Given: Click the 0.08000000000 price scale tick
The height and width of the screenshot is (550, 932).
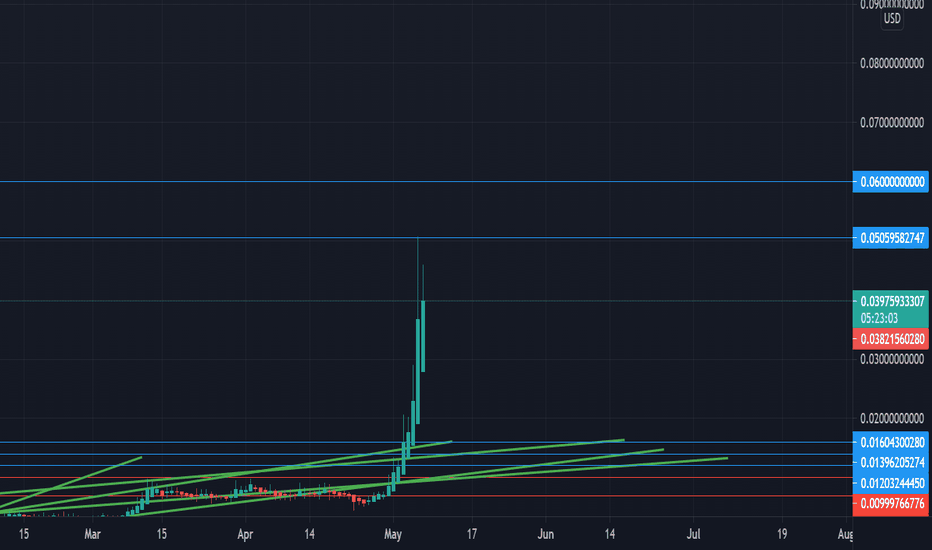Looking at the screenshot, I should (x=892, y=63).
